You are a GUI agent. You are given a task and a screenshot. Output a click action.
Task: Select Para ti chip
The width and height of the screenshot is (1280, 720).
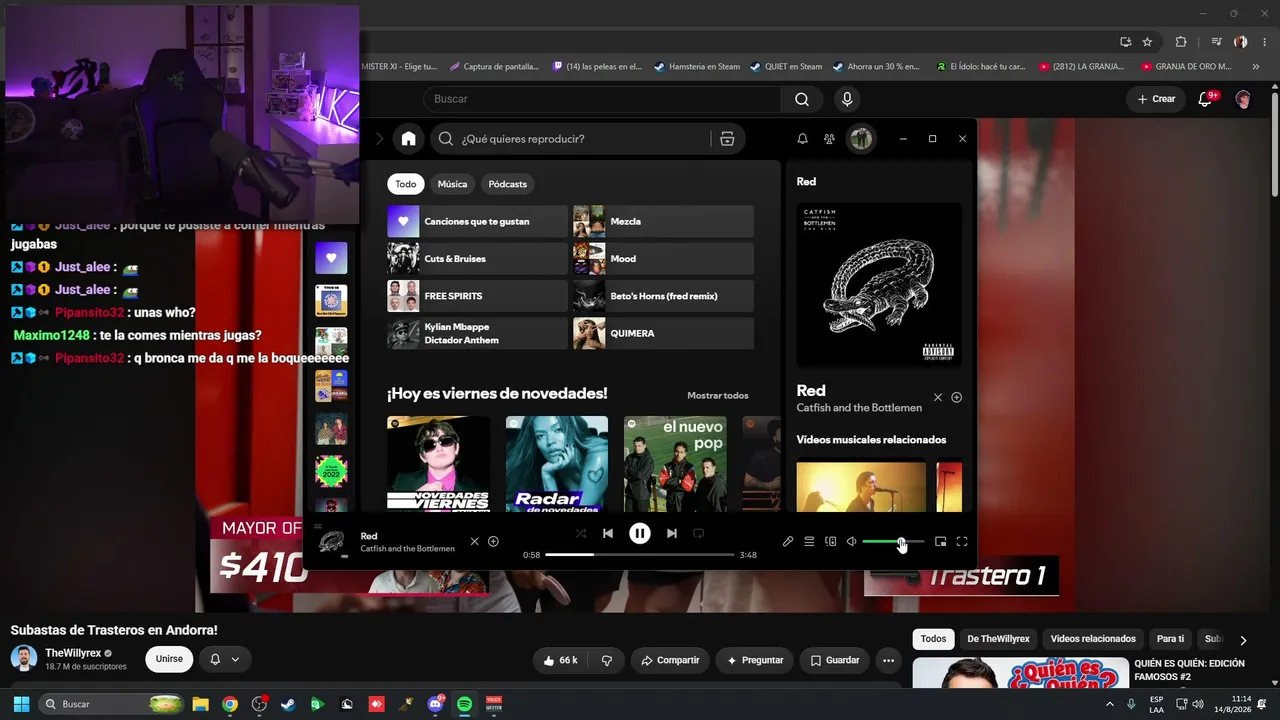point(1170,639)
